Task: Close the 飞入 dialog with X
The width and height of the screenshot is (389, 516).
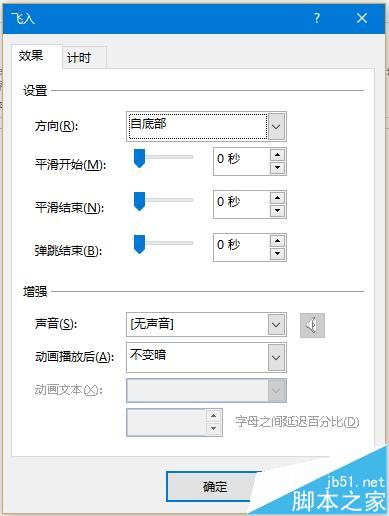Action: click(x=362, y=18)
